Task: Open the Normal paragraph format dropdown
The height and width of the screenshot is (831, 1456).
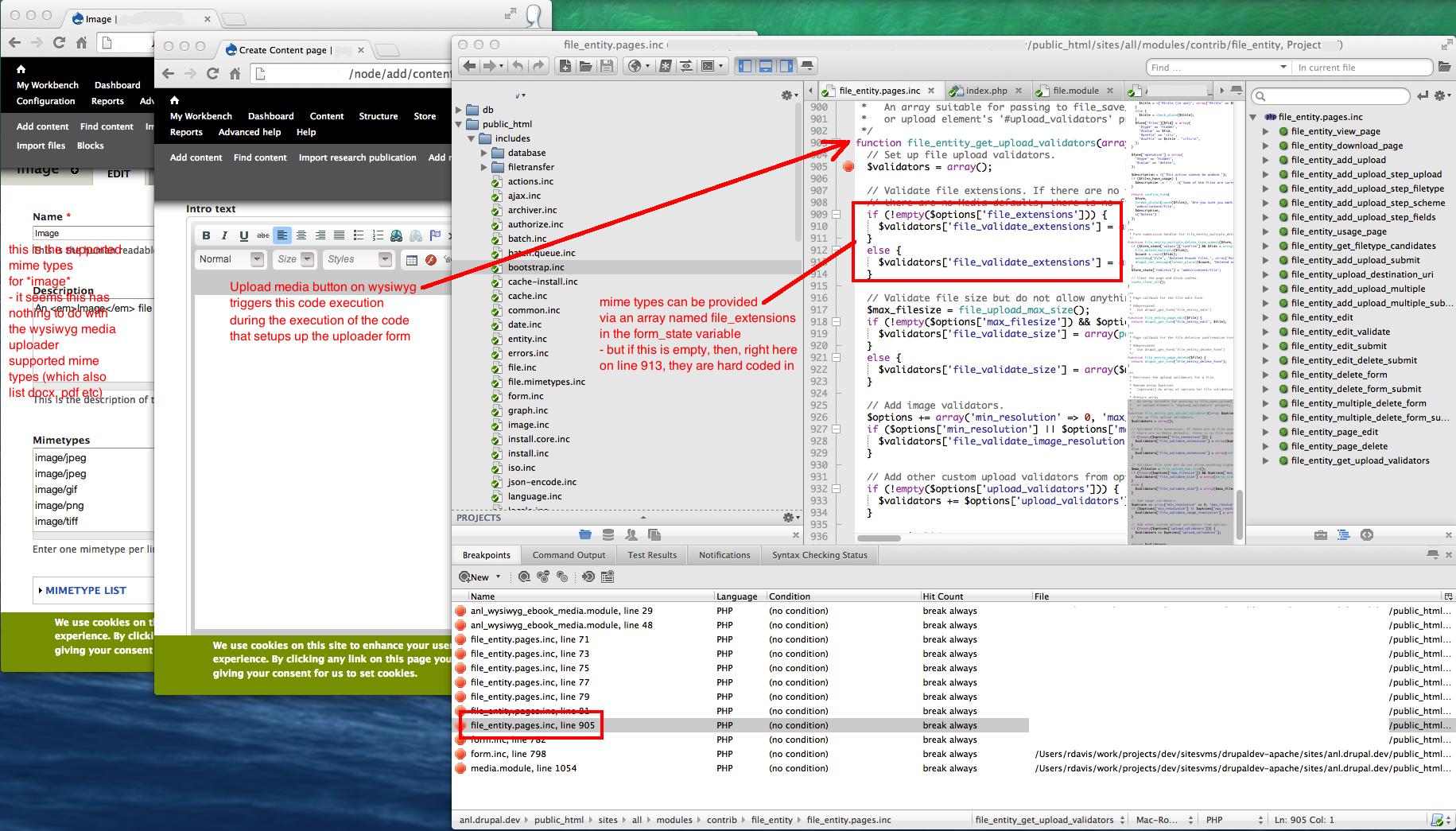Action: point(231,259)
